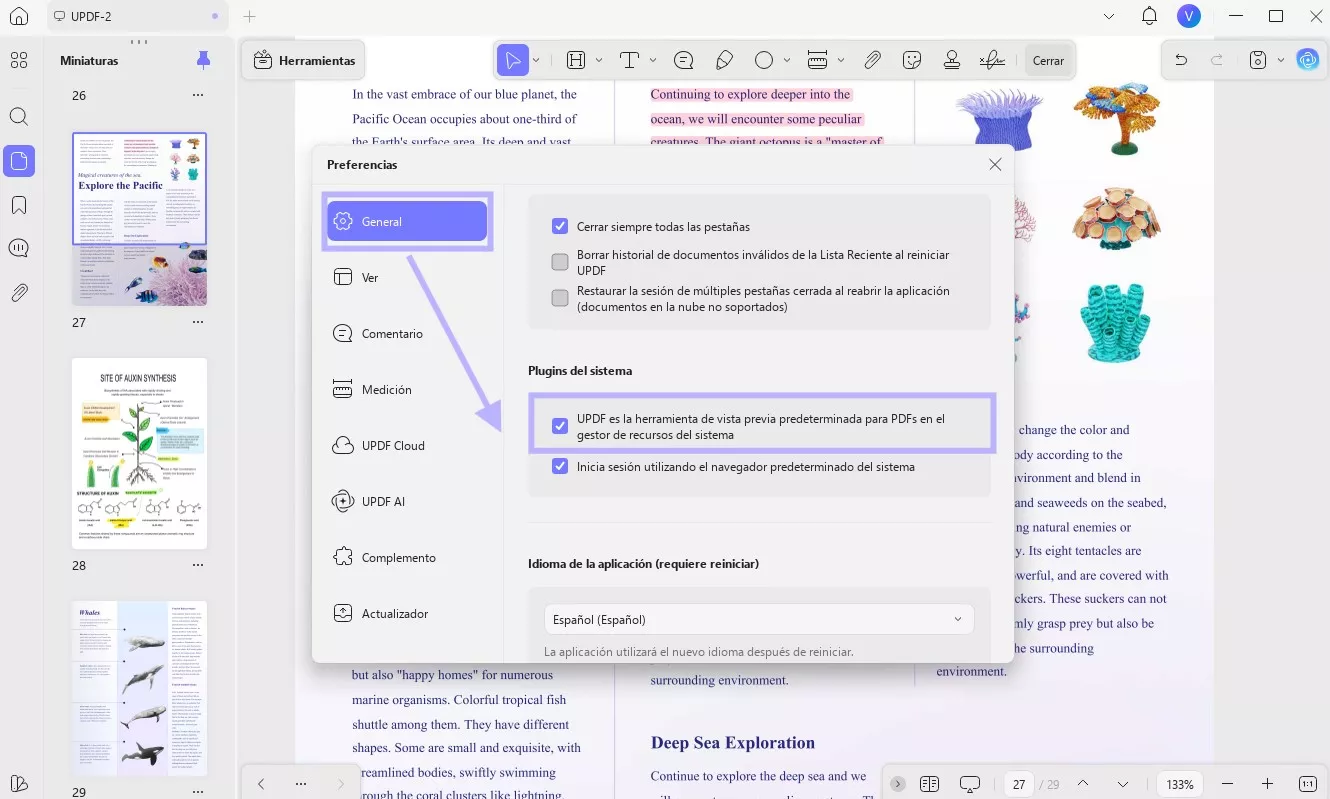Select the circle shape tool
The width and height of the screenshot is (1330, 799).
click(764, 61)
